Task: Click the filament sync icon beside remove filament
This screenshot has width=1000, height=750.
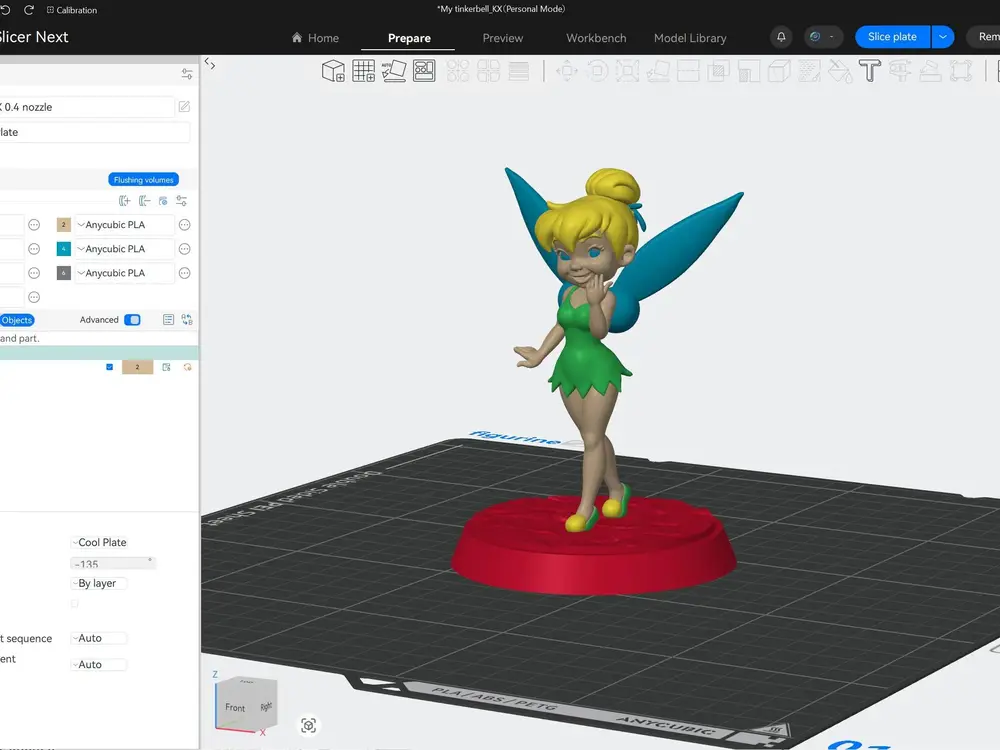Action: coord(163,201)
